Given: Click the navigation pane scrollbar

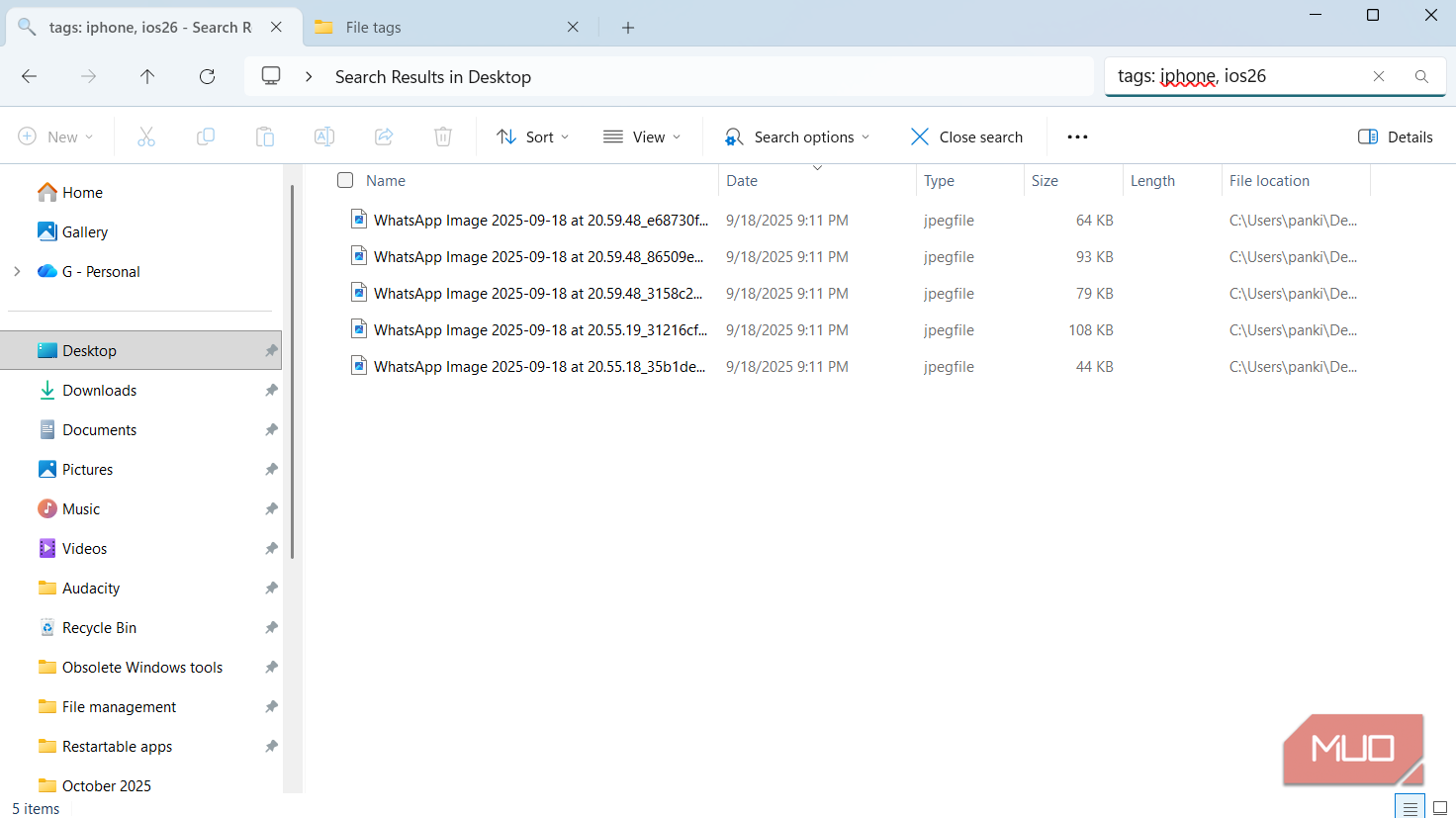Looking at the screenshot, I should coord(292,373).
